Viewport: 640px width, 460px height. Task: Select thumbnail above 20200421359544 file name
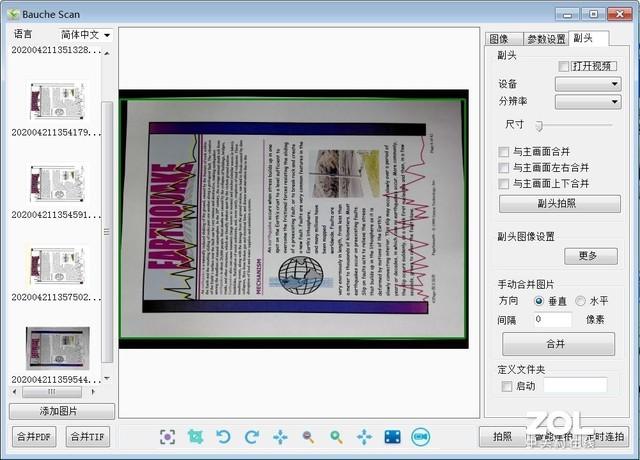[x=58, y=348]
